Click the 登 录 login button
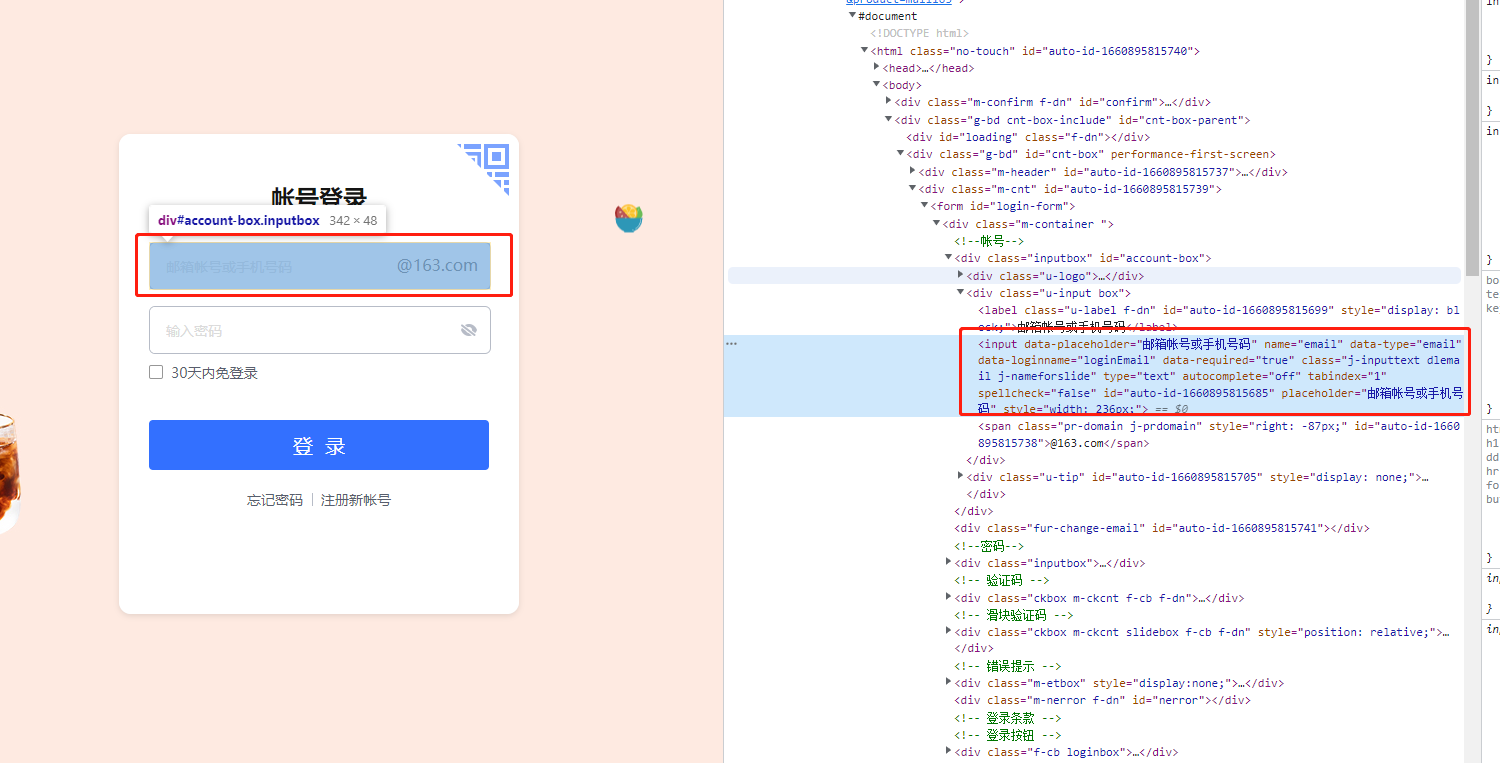This screenshot has width=1500, height=763. 319,445
